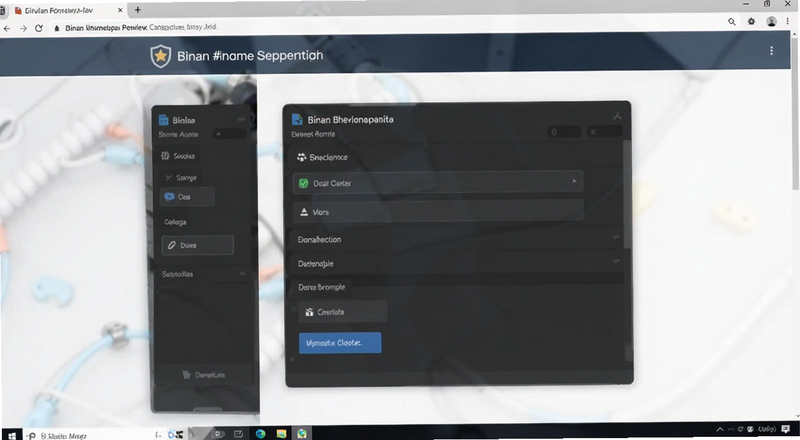The image size is (800, 440).
Task: Click the shield star logo in header
Action: pos(161,56)
